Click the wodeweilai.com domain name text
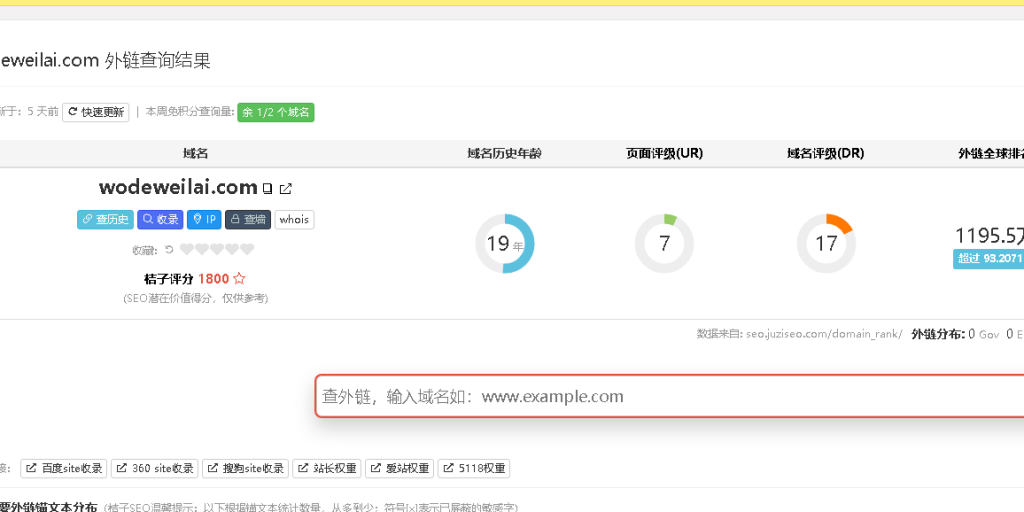1024x512 pixels. [178, 187]
